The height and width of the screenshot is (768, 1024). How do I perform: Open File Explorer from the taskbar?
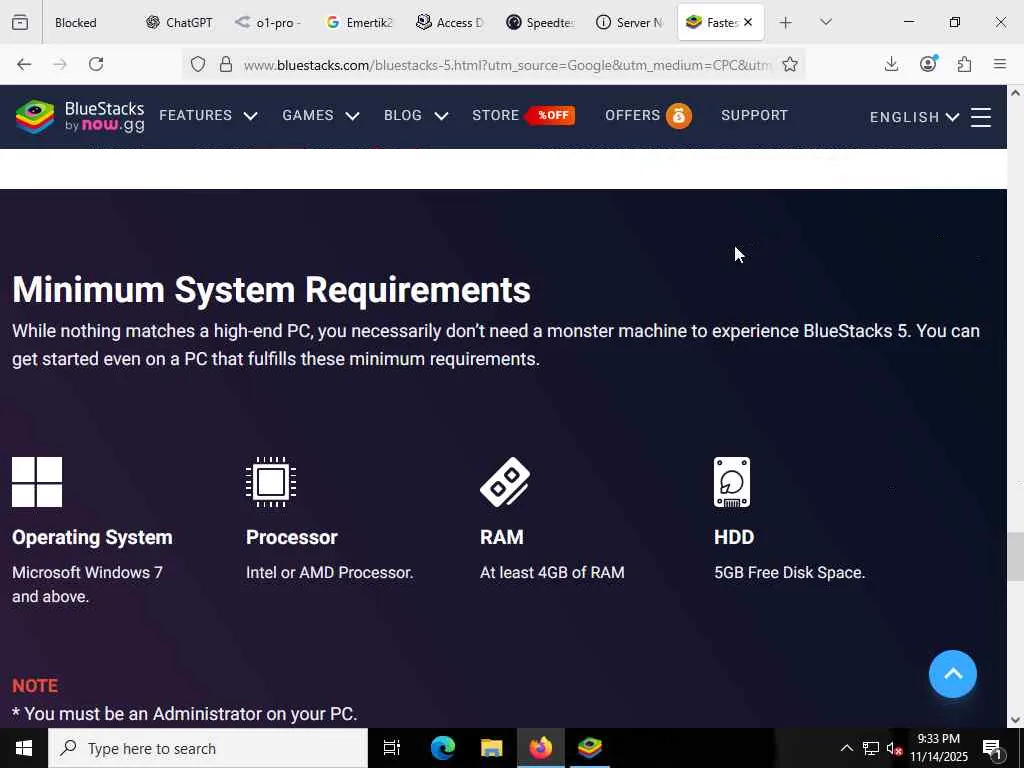tap(492, 748)
